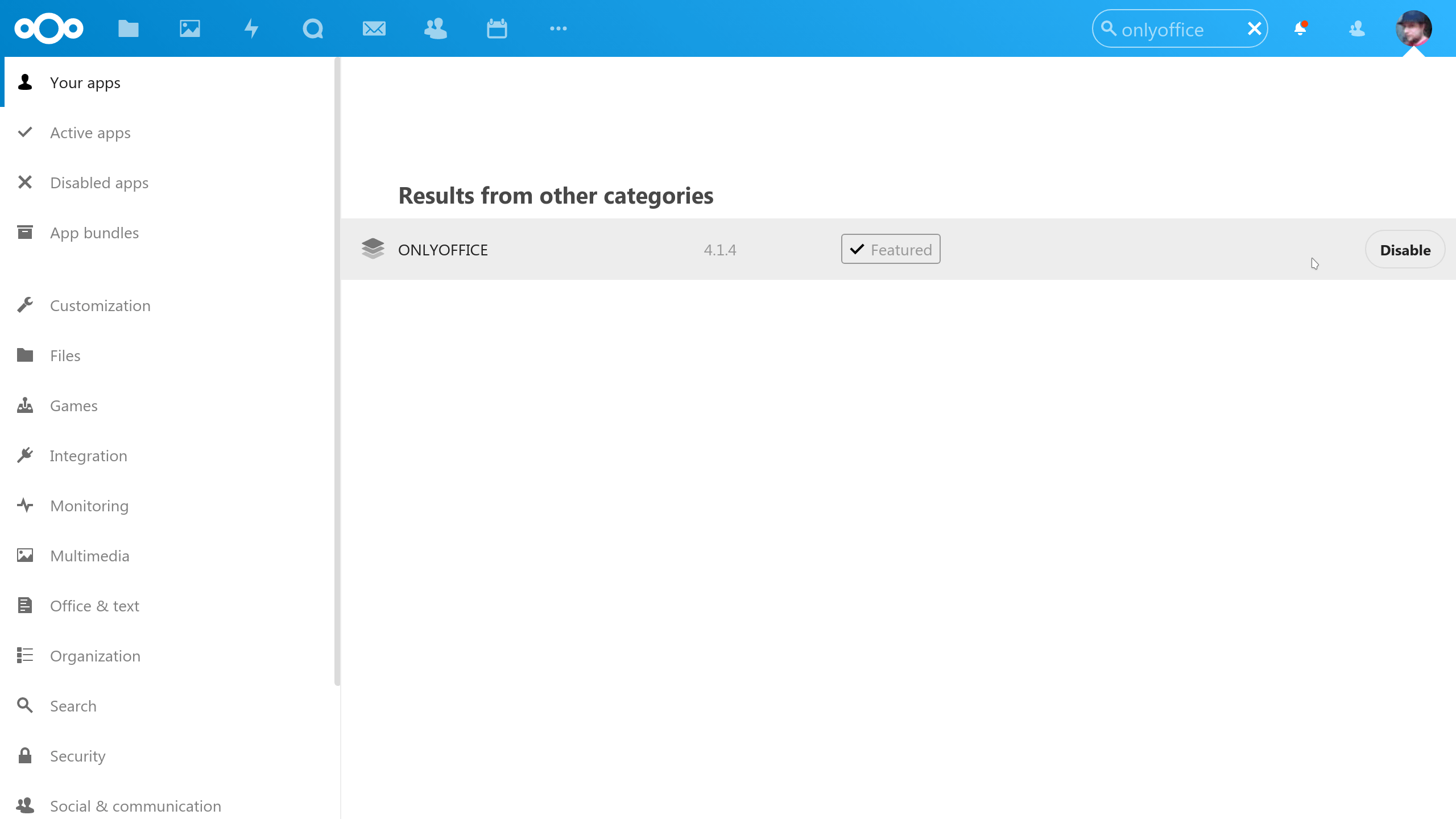The image size is (1456, 819).
Task: Click the search magnifier icon
Action: coord(1108,28)
